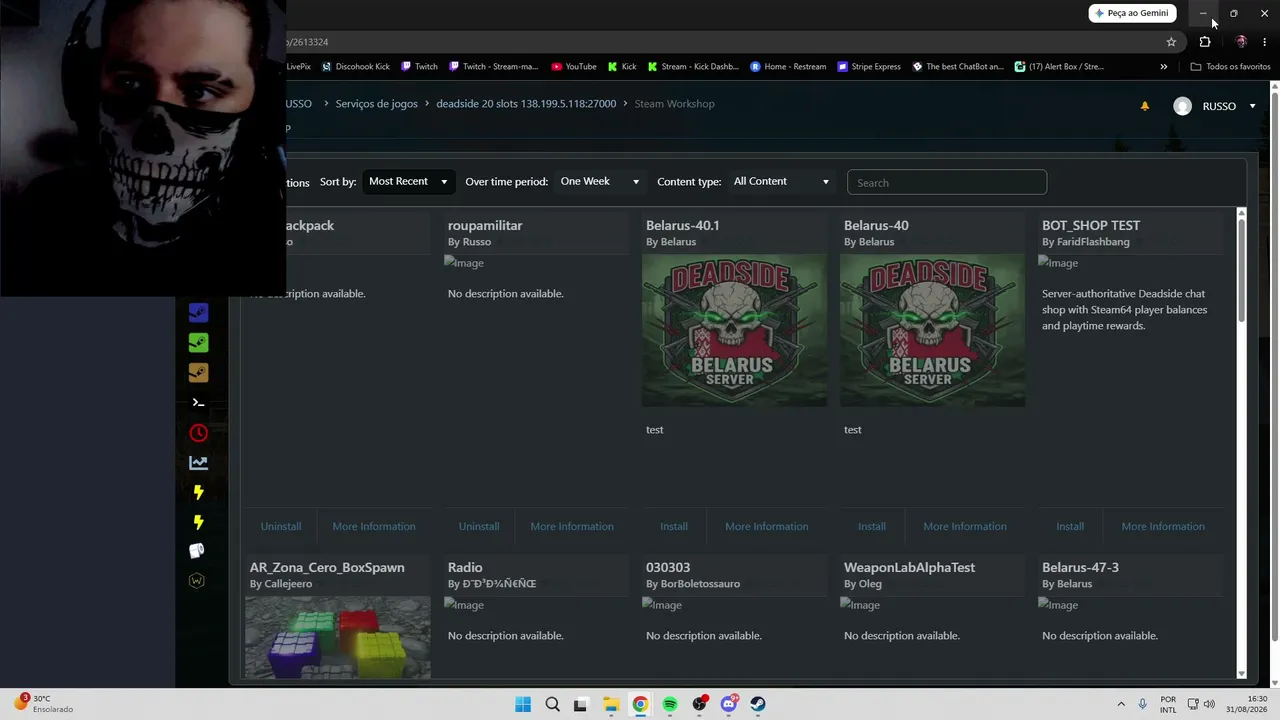The height and width of the screenshot is (720, 1280).
Task: Open the hexagon W sidebar icon
Action: tap(198, 581)
